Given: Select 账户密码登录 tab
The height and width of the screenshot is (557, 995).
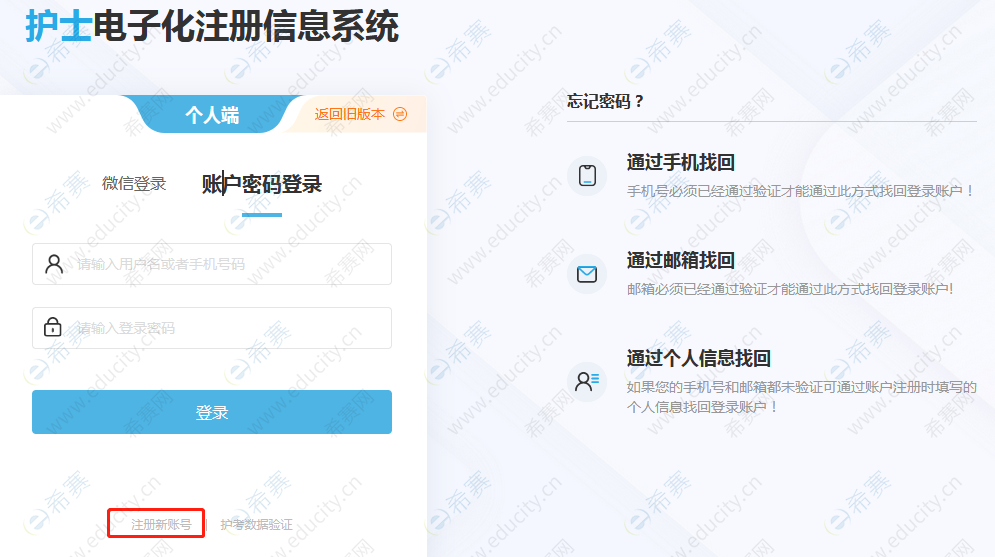Looking at the screenshot, I should pos(261,185).
